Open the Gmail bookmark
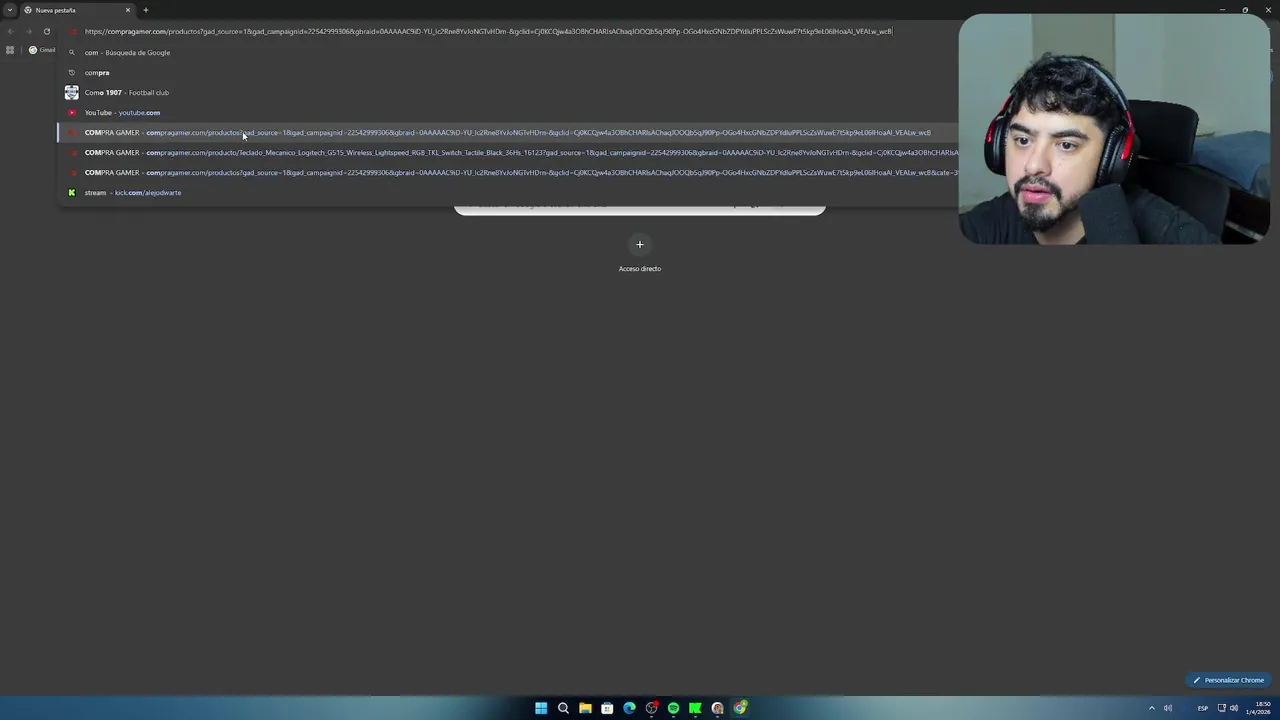The width and height of the screenshot is (1280, 720). [x=41, y=50]
